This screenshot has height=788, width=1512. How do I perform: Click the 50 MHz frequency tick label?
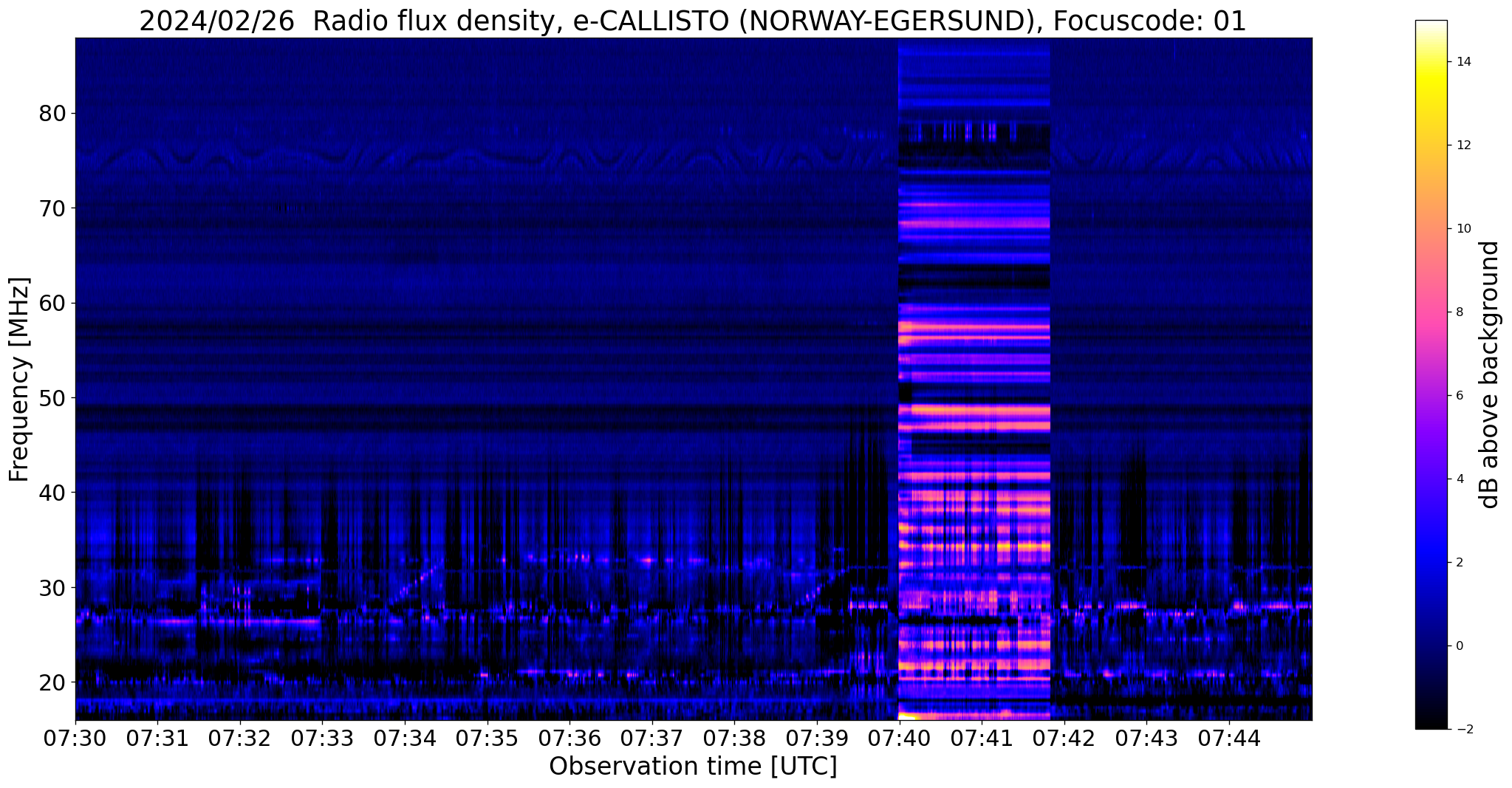52,398
